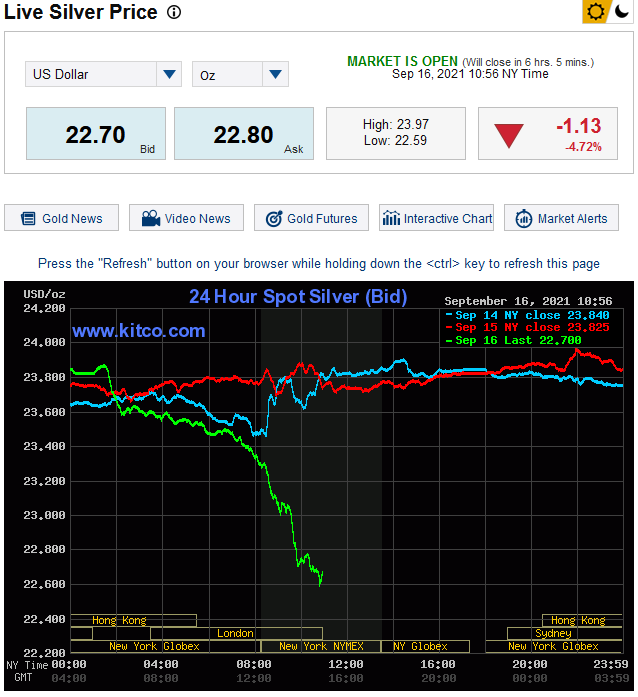Click the New York NYMEX session bar
Image resolution: width=638 pixels, height=697 pixels.
(x=321, y=646)
